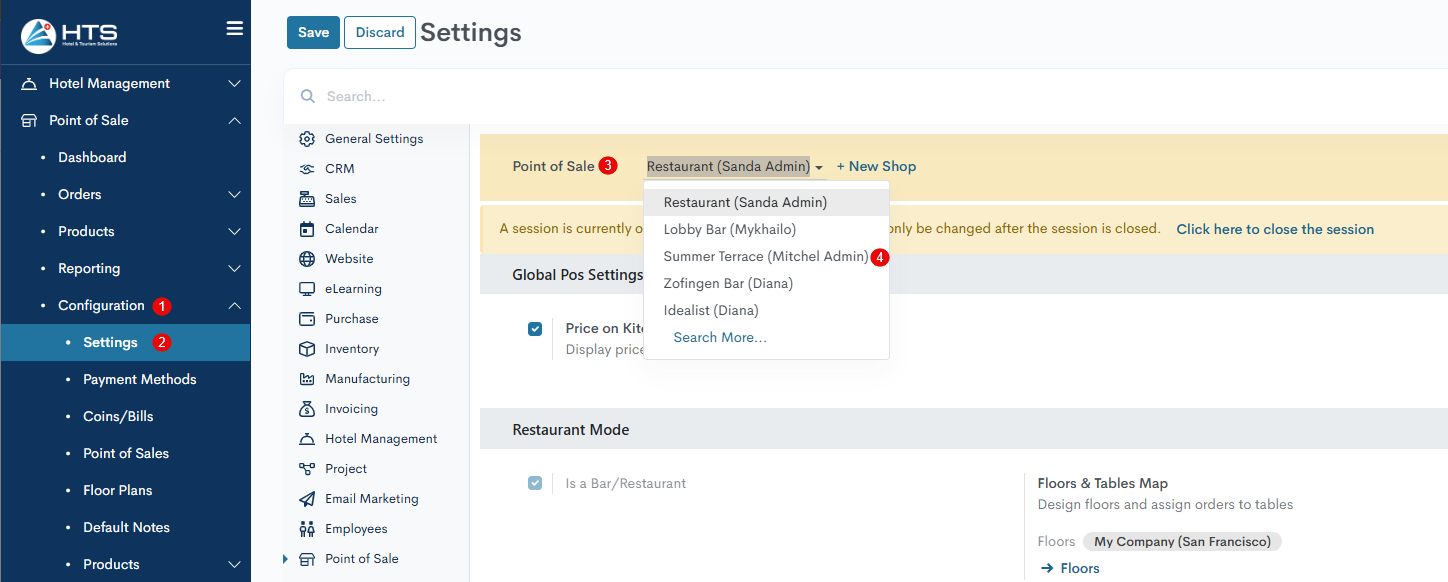Image resolution: width=1448 pixels, height=582 pixels.
Task: Click the Website globe icon
Action: pos(307,259)
